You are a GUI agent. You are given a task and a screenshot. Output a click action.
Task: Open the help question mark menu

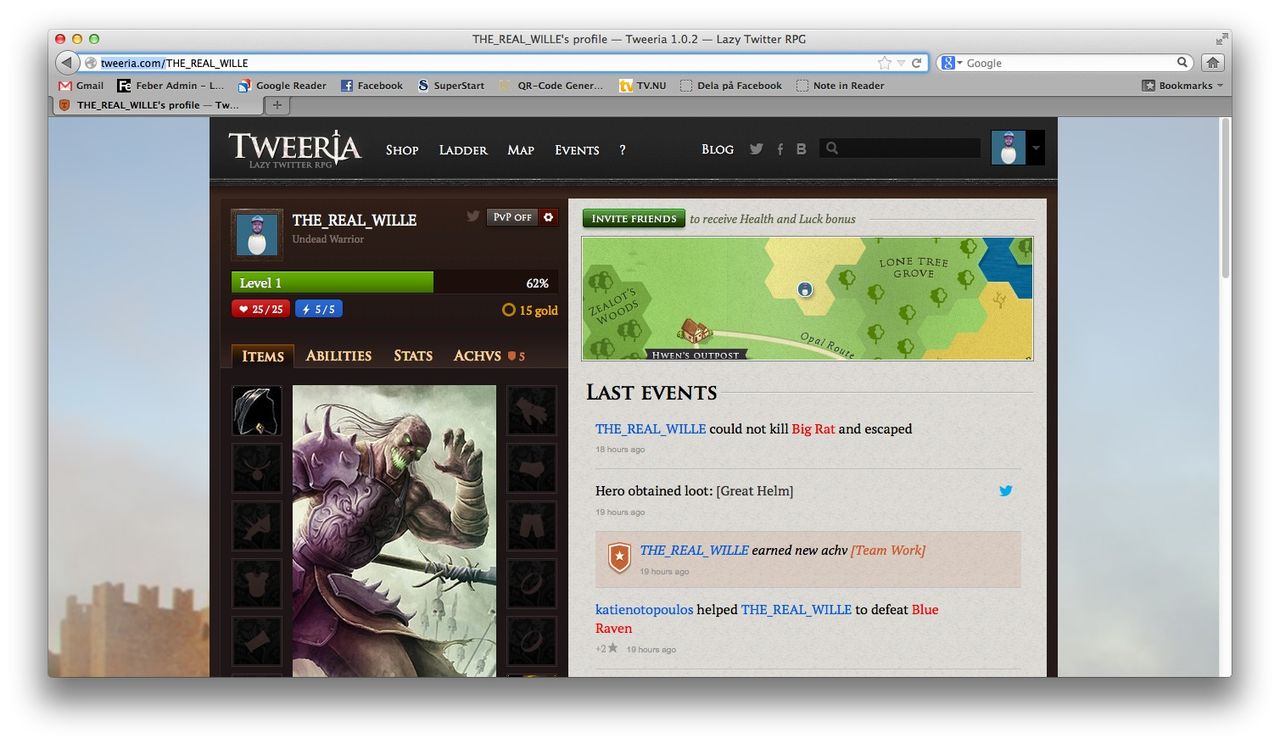[x=622, y=150]
